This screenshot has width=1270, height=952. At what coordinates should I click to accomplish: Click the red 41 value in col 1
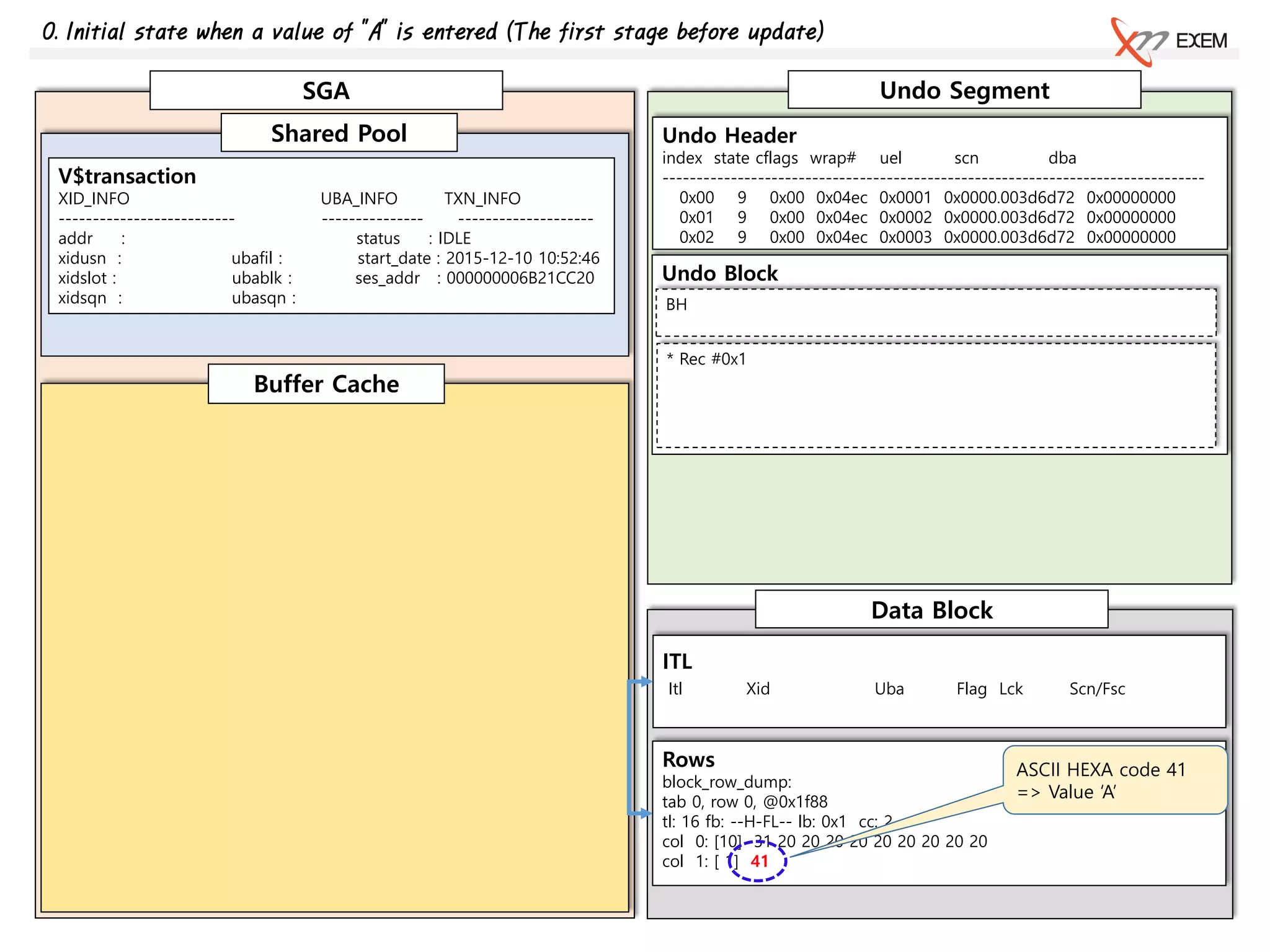point(760,861)
